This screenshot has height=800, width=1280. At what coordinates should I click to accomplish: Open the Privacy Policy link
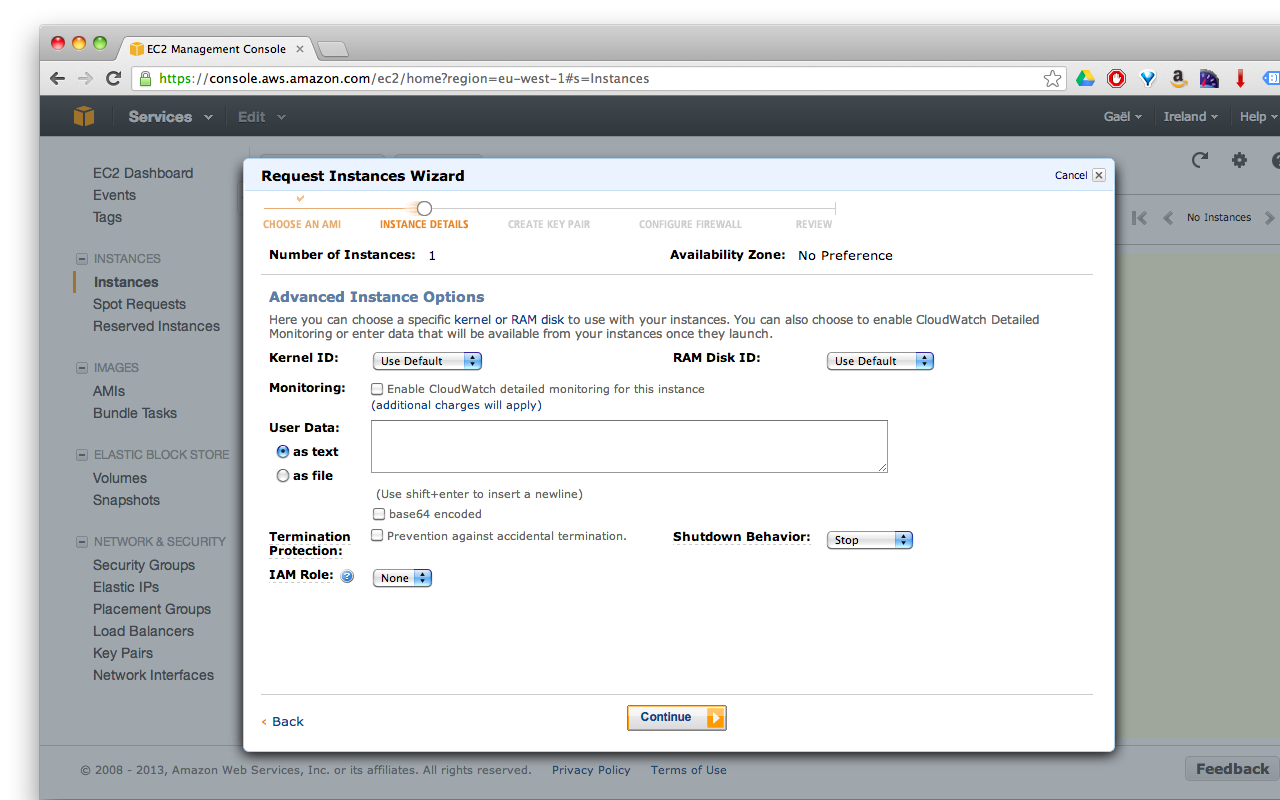click(591, 770)
